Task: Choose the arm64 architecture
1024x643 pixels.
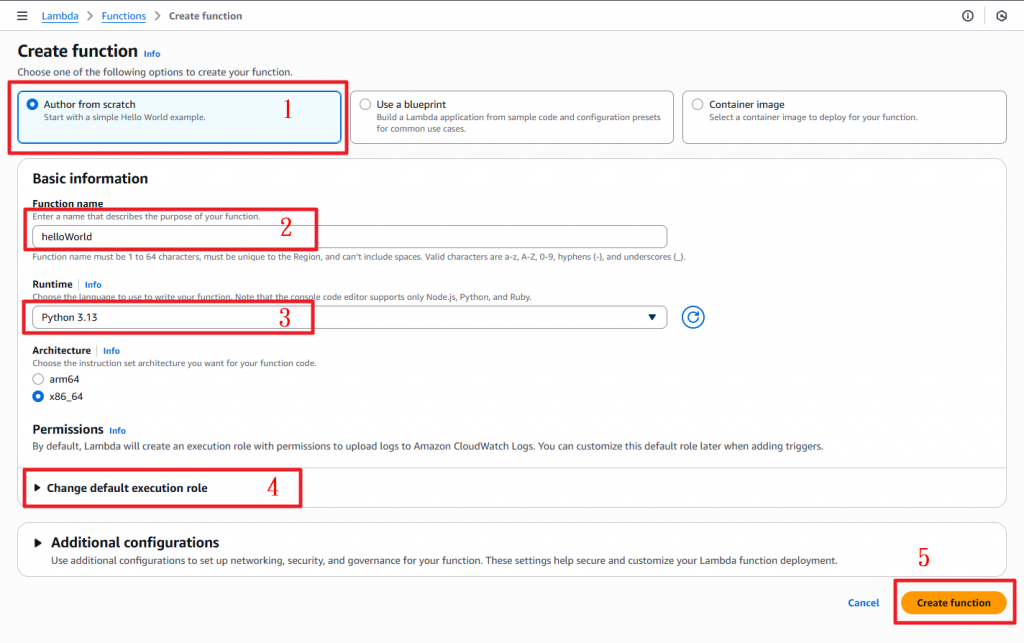Action: coord(39,379)
